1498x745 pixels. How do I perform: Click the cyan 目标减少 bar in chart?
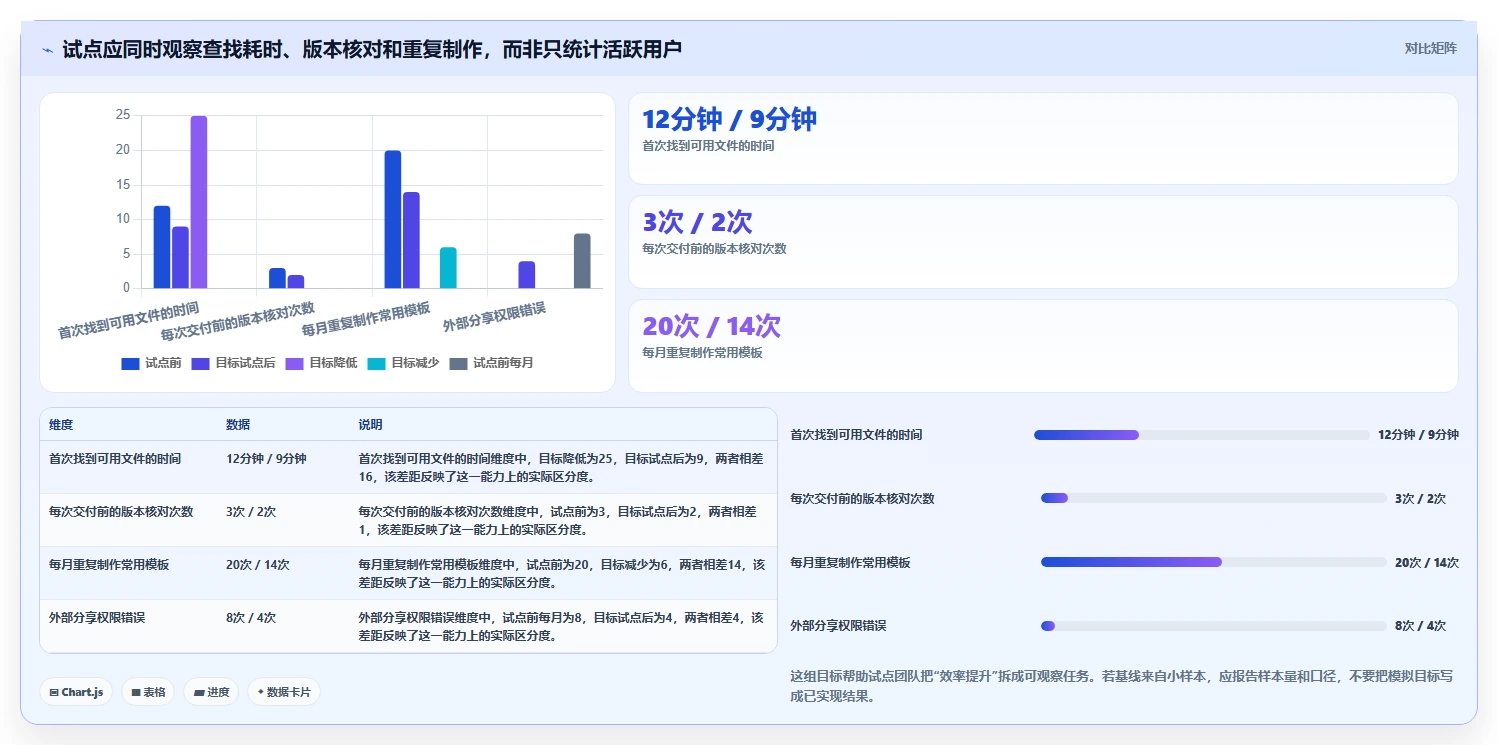pyautogui.click(x=448, y=268)
